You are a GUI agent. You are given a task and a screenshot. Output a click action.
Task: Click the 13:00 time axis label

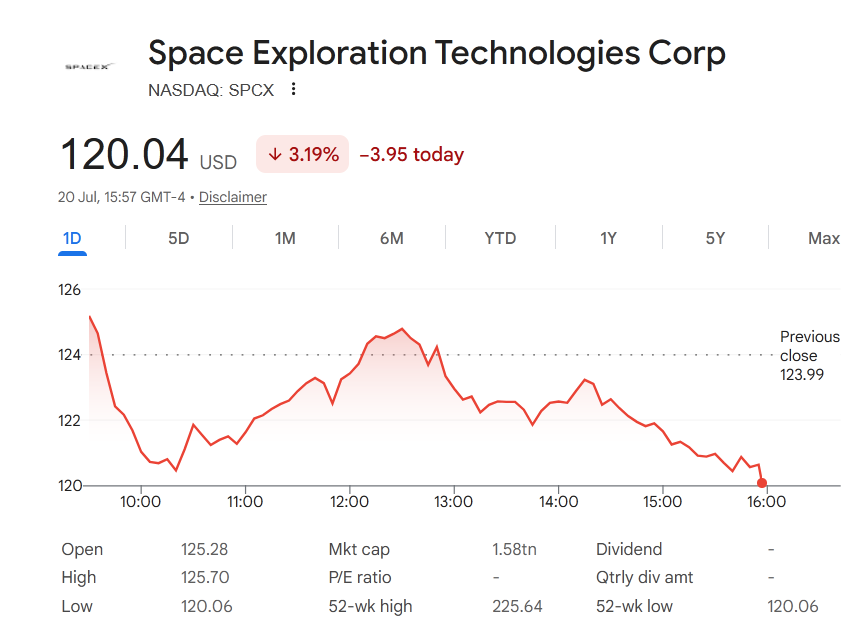coord(453,502)
